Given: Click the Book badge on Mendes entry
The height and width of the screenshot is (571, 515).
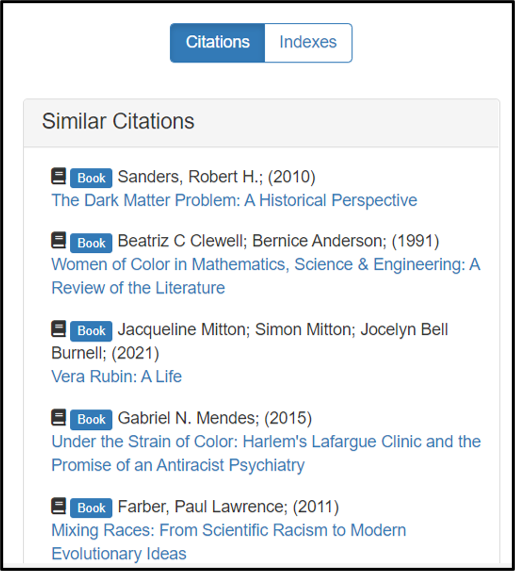Looking at the screenshot, I should pyautogui.click(x=91, y=420).
